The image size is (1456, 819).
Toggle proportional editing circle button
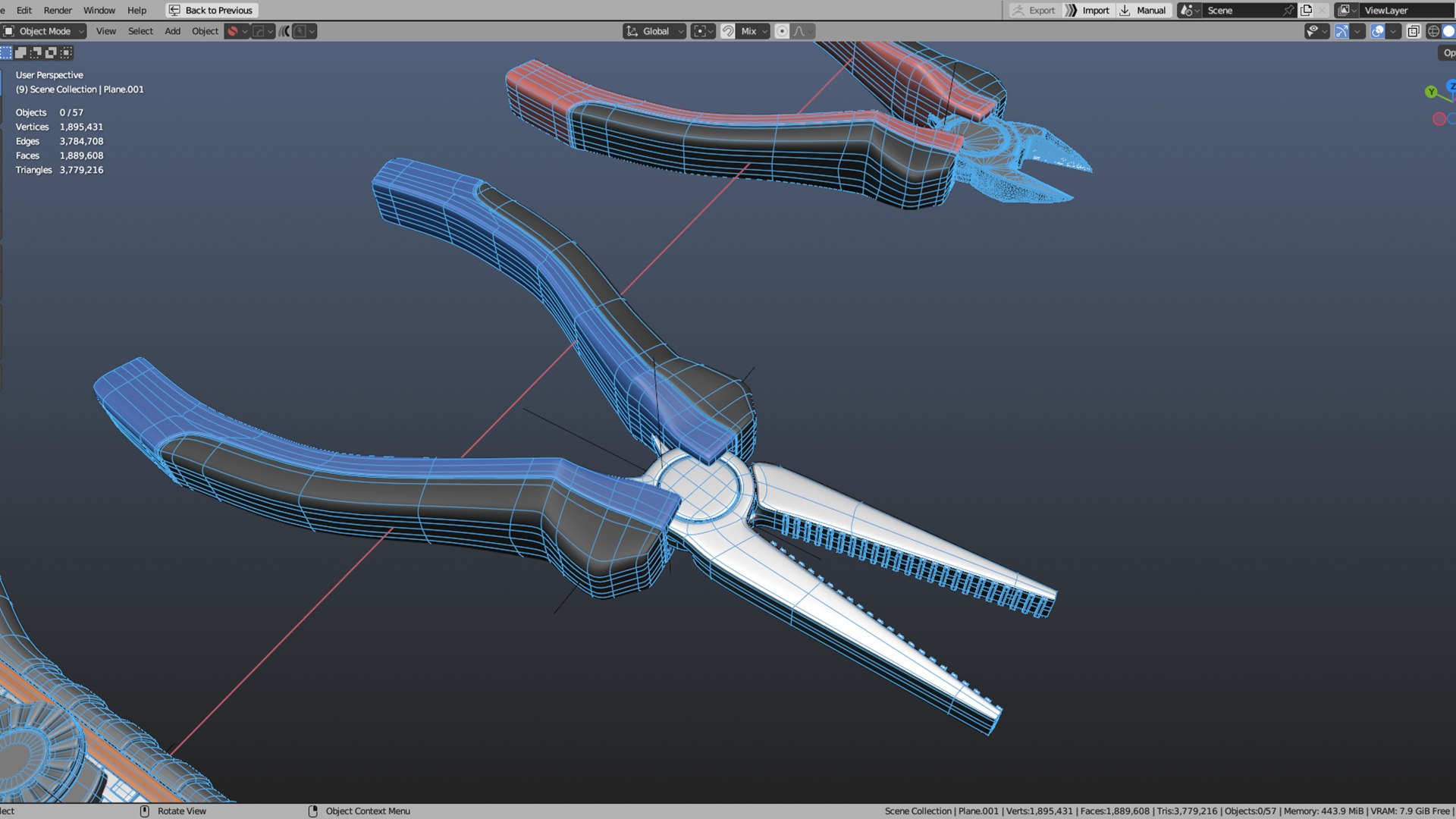tap(782, 31)
